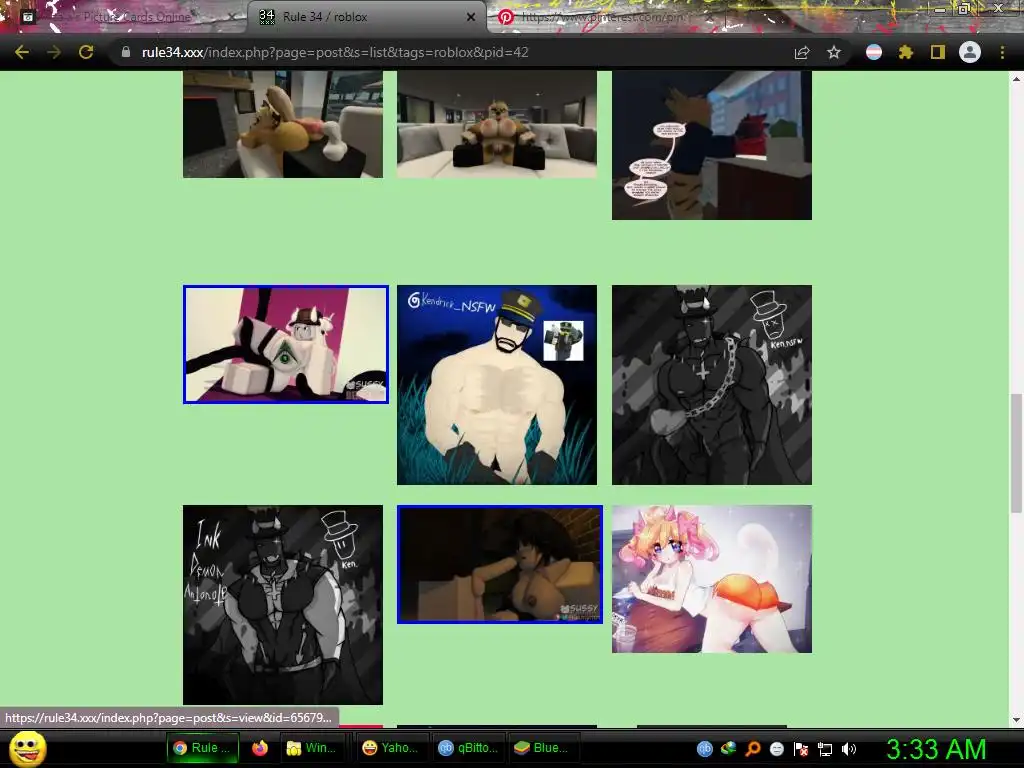Go back to the previous page
The image size is (1024, 768).
coord(22,52)
